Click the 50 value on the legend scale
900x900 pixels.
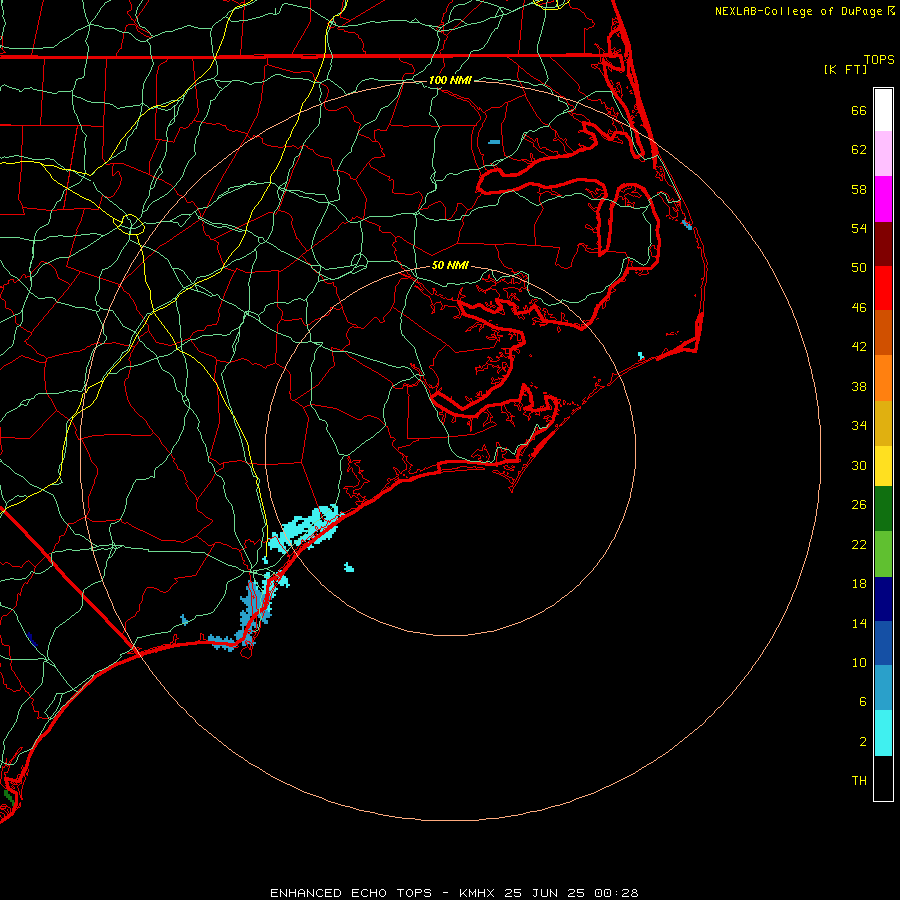[859, 268]
